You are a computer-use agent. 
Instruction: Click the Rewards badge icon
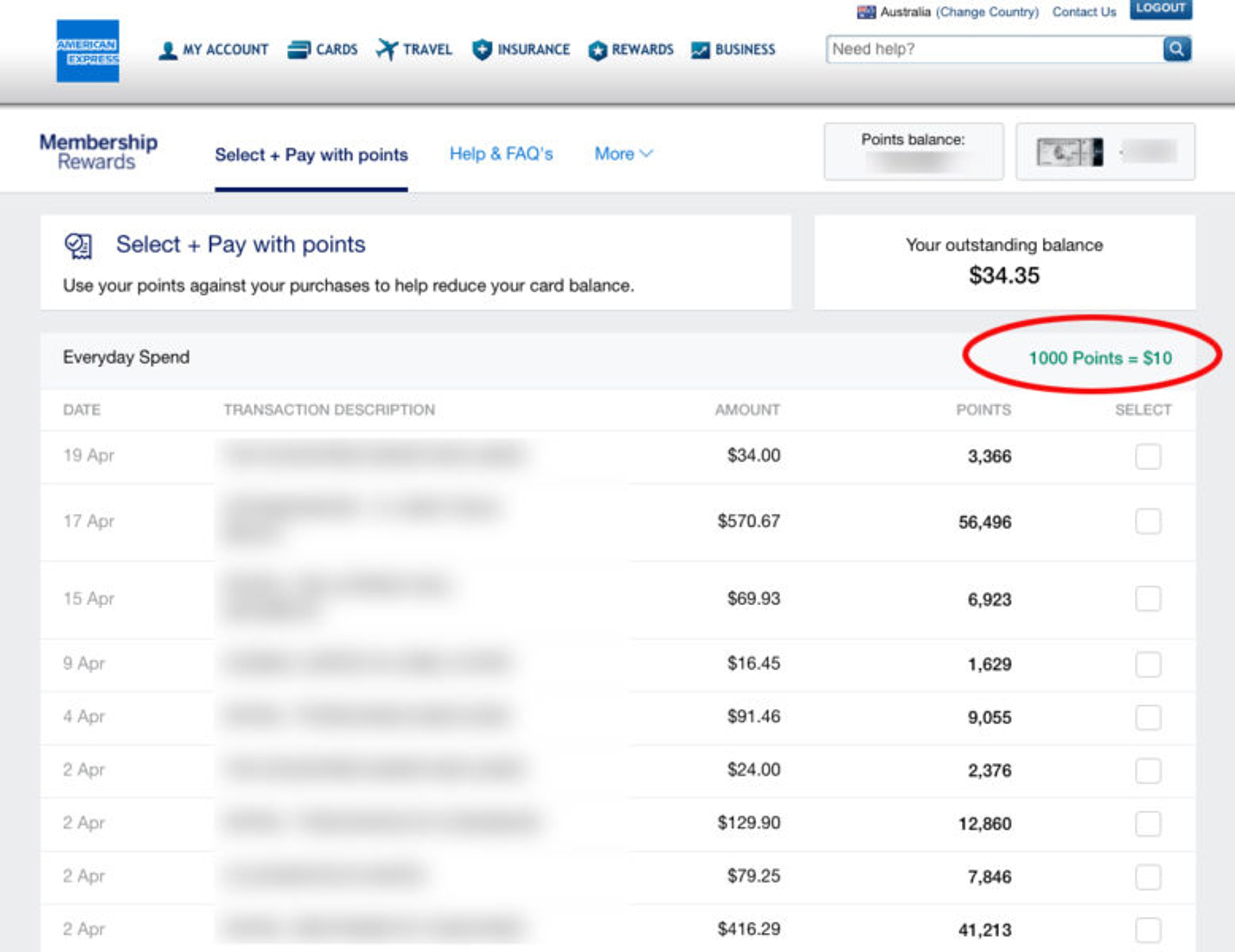coord(597,51)
